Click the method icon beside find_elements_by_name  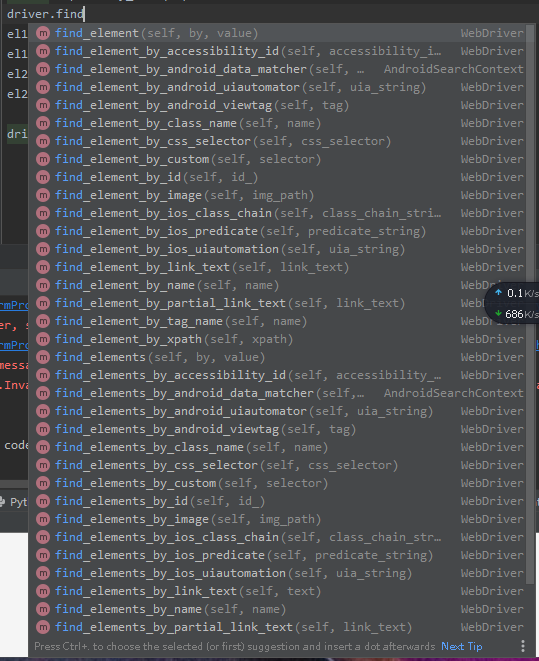(x=43, y=609)
